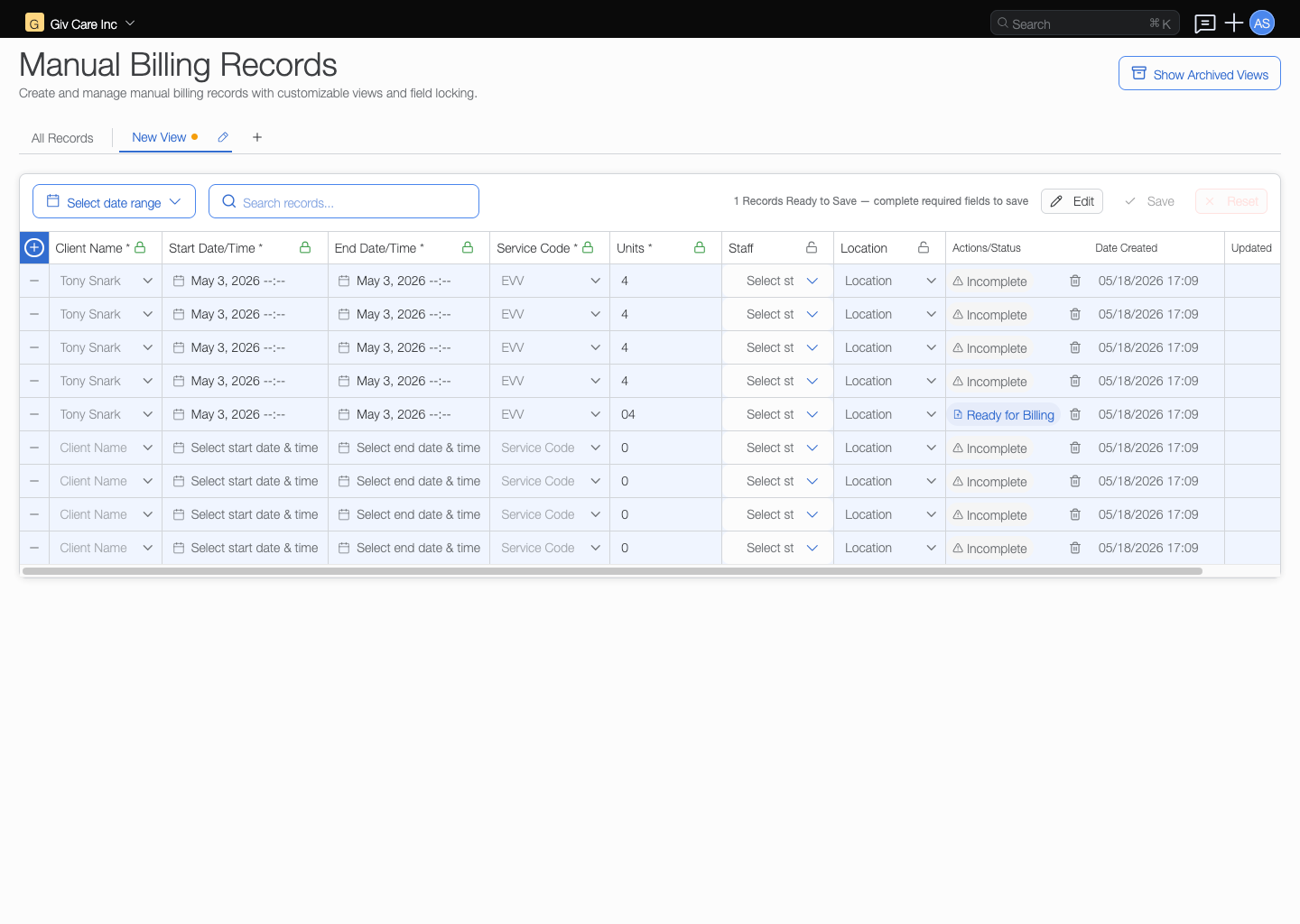Click Incomplete status in first row

[x=990, y=282]
